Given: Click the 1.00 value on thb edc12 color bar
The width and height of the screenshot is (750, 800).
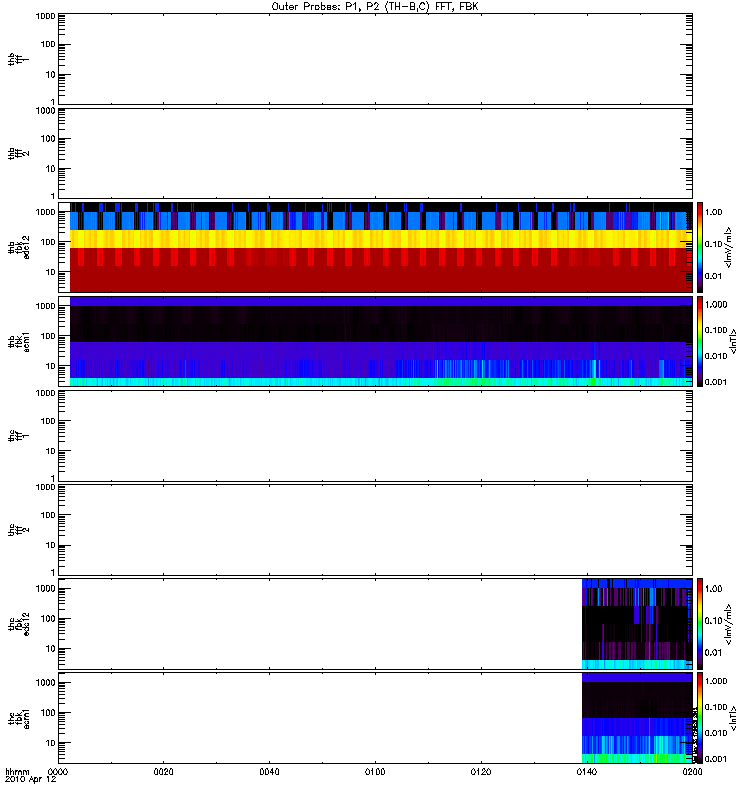Looking at the screenshot, I should 713,212.
